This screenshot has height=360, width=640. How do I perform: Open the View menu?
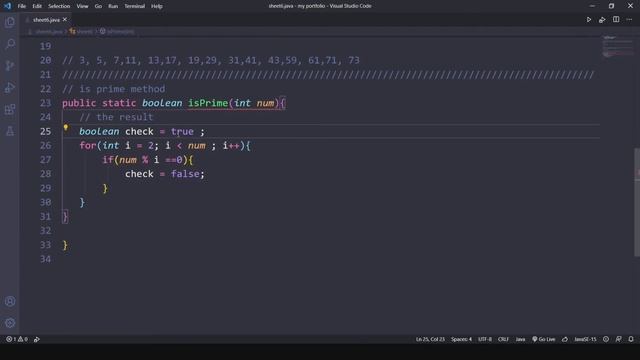coord(82,6)
